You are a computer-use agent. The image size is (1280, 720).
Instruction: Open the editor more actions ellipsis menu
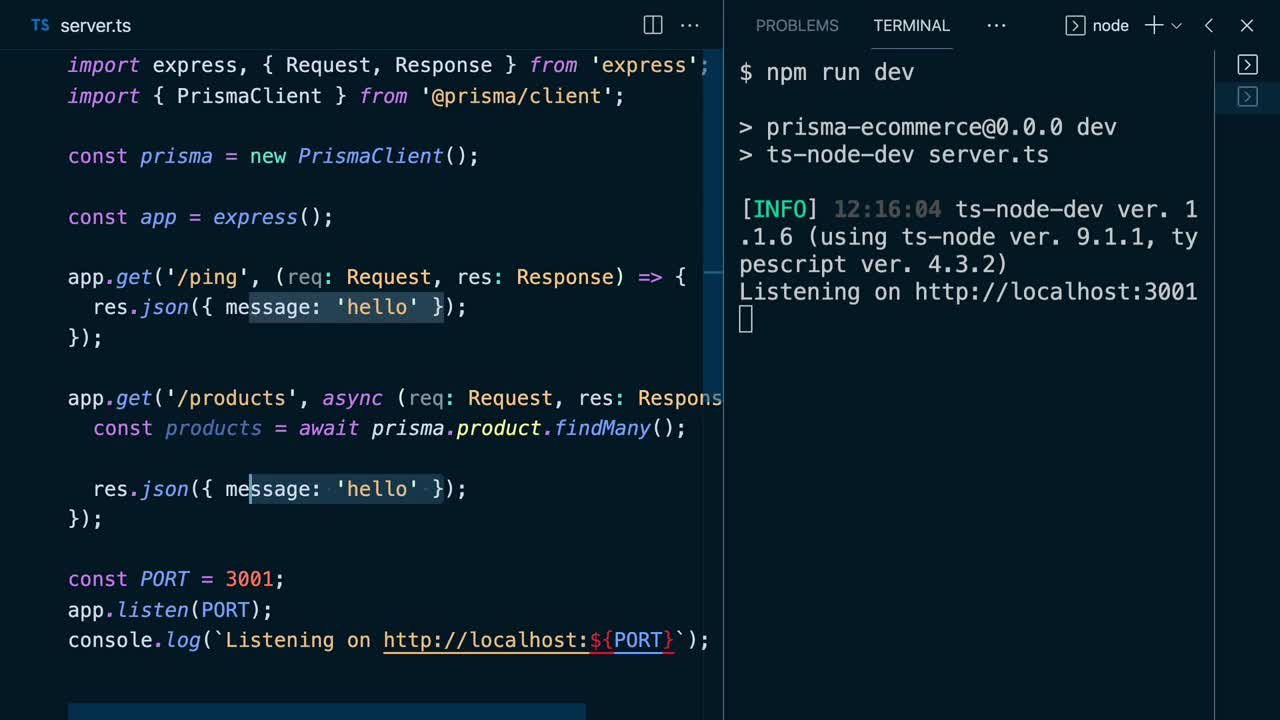[690, 26]
